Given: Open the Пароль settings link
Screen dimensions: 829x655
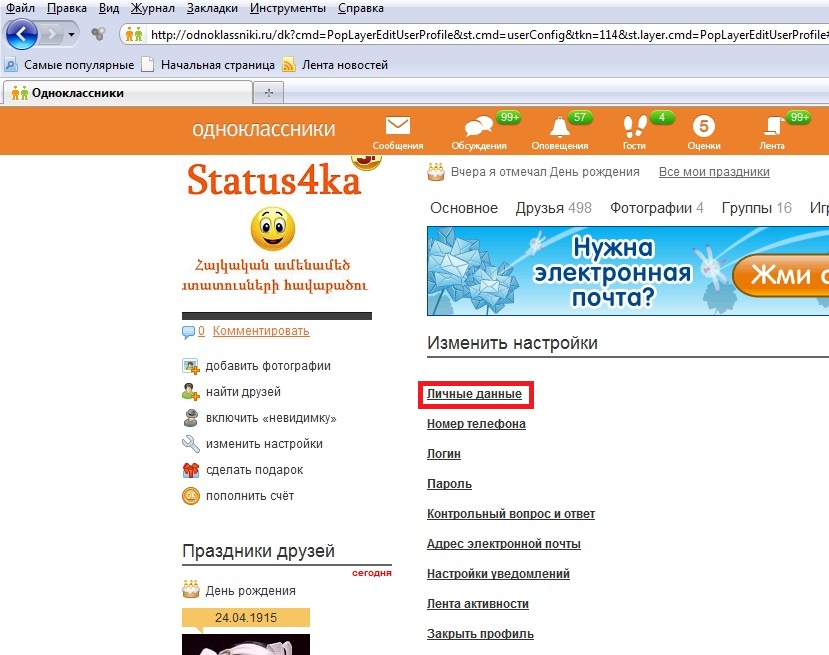Looking at the screenshot, I should tap(449, 484).
